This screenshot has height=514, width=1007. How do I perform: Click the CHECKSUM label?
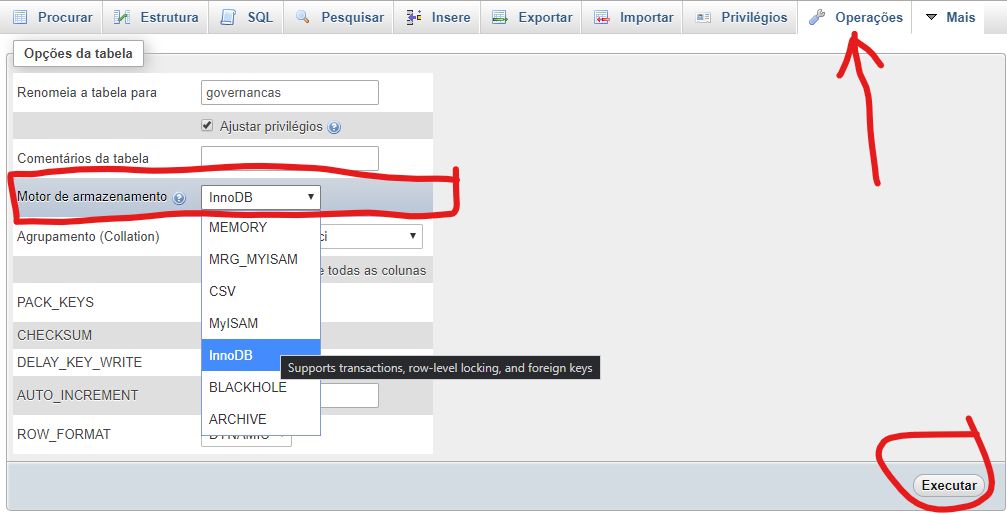point(55,335)
